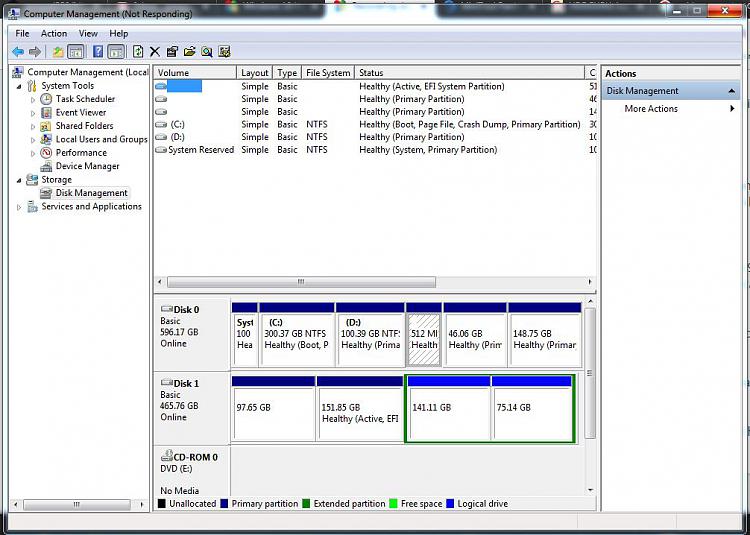
Task: Select Shared Folders in the tree
Action: (84, 126)
